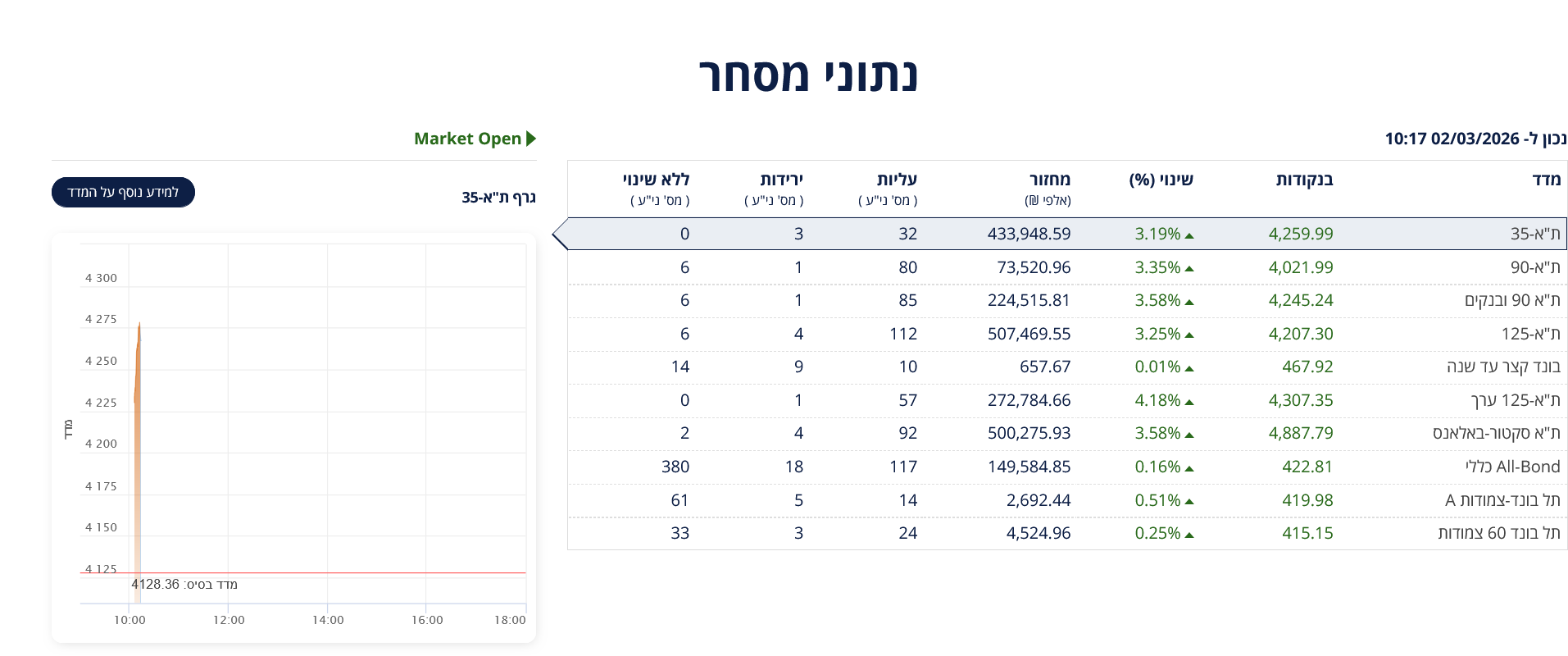The image size is (1568, 656).
Task: Click the 'מחזור' column header
Action: click(x=1049, y=180)
